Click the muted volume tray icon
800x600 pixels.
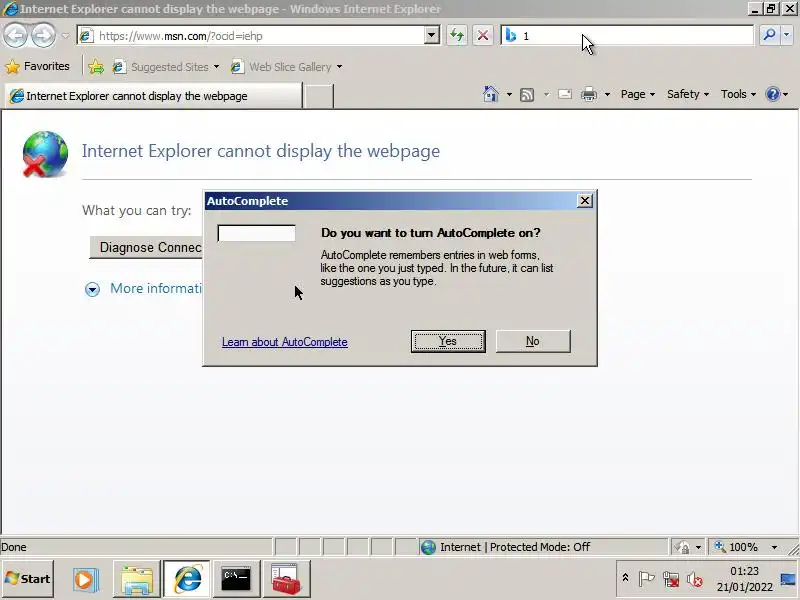pyautogui.click(x=694, y=579)
